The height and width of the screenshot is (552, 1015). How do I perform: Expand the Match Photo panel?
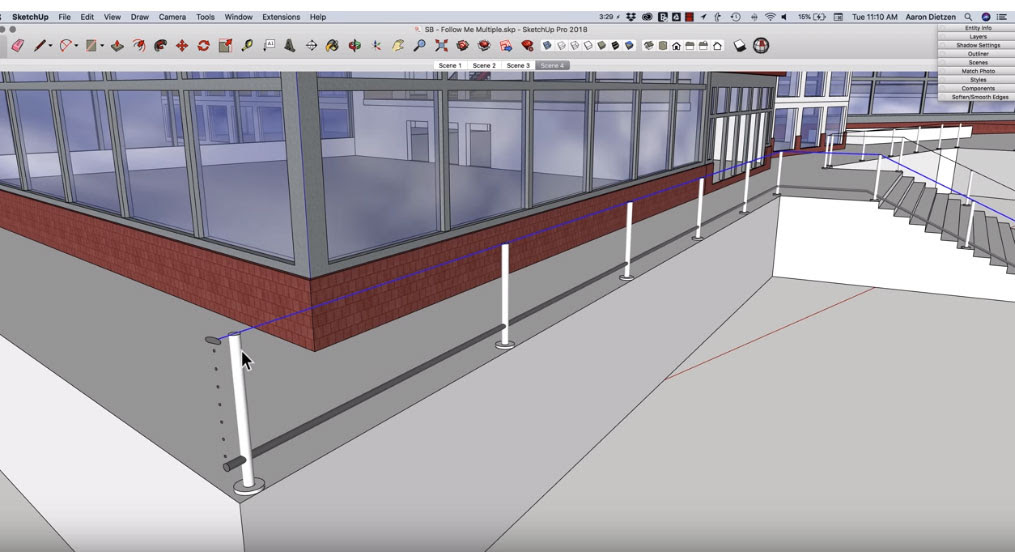pyautogui.click(x=977, y=71)
